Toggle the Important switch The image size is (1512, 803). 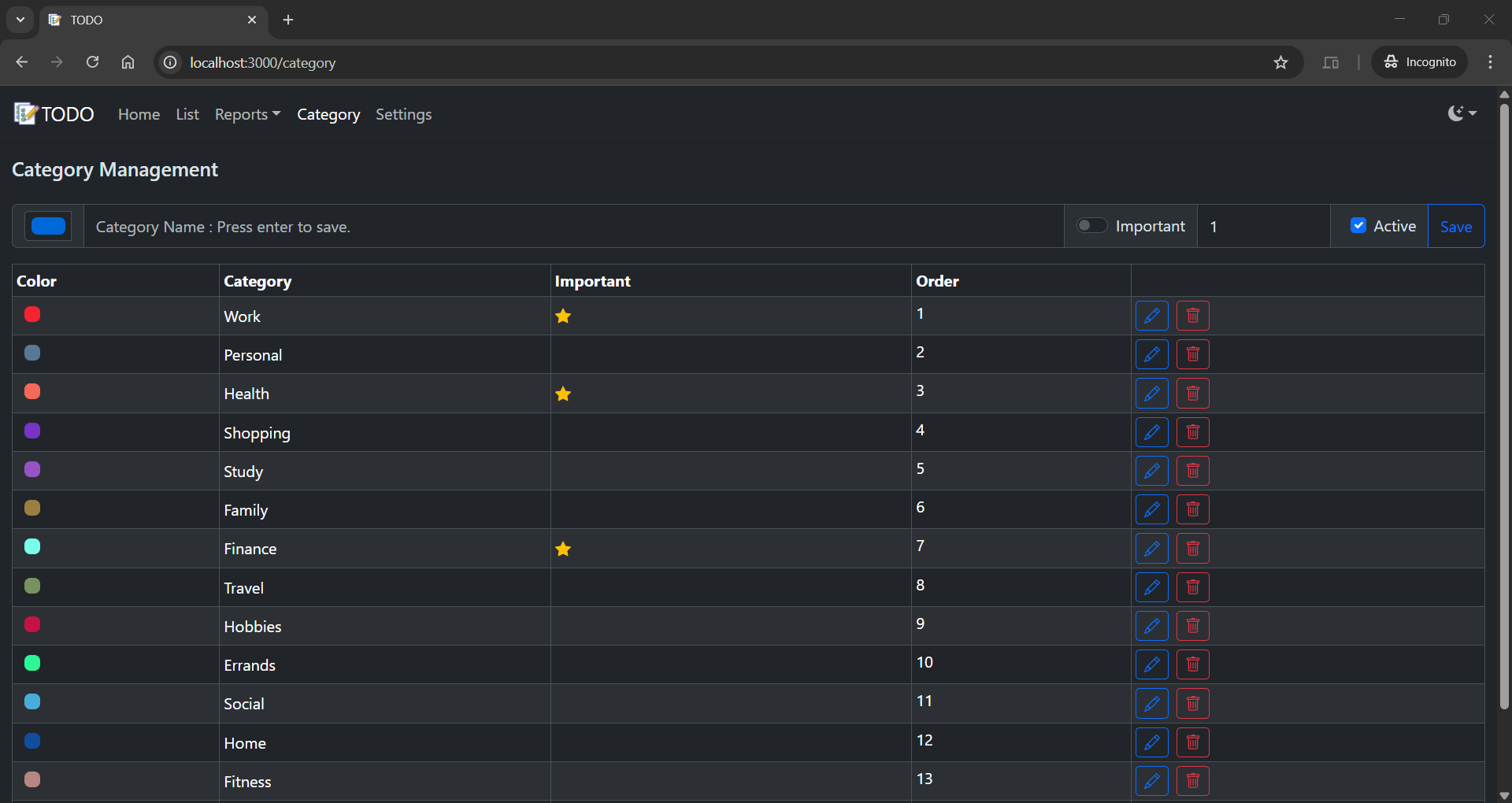tap(1091, 226)
